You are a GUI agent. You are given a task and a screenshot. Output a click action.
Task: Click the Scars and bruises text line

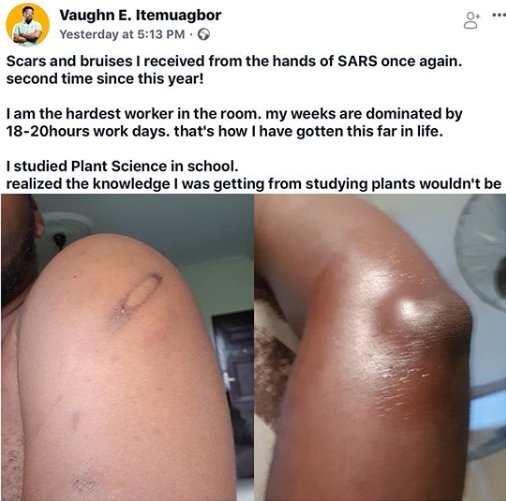coord(234,61)
